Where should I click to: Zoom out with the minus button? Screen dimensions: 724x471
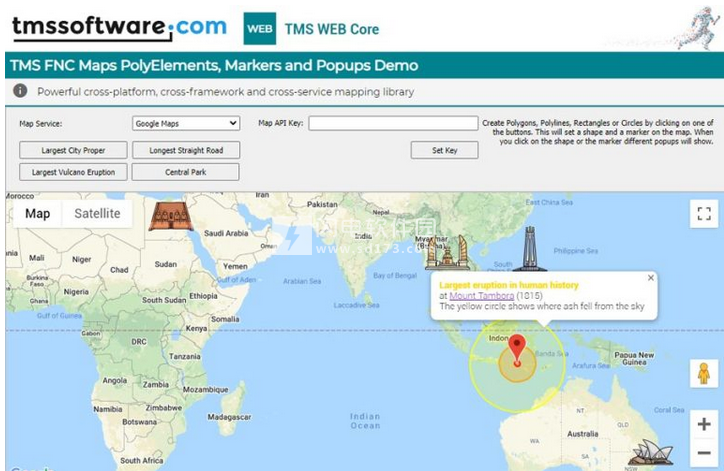704,452
